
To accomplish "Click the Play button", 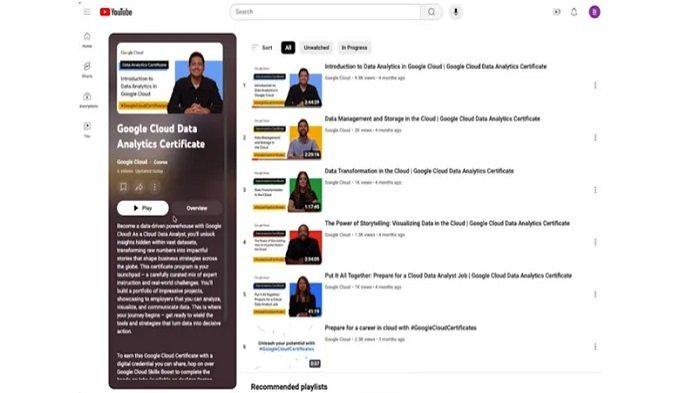I will pyautogui.click(x=143, y=208).
